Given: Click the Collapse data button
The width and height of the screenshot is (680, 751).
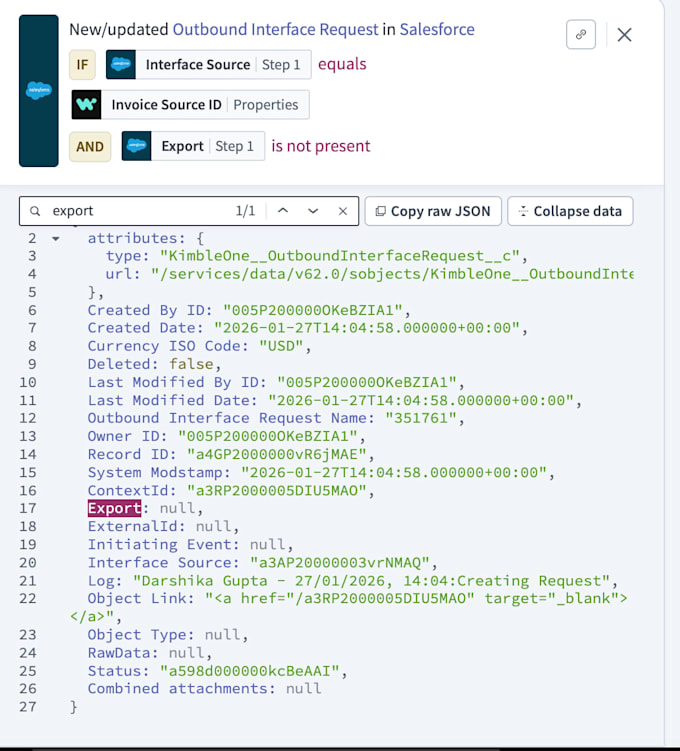Looking at the screenshot, I should [x=570, y=211].
